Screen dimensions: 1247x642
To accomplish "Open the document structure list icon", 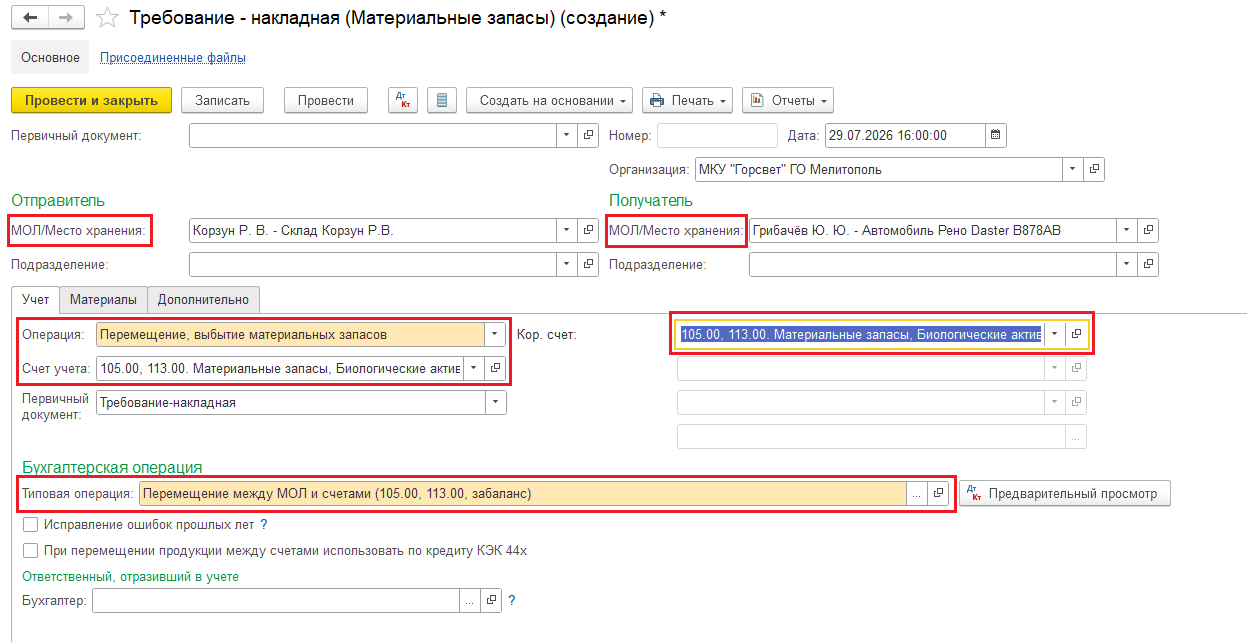I will 442,100.
